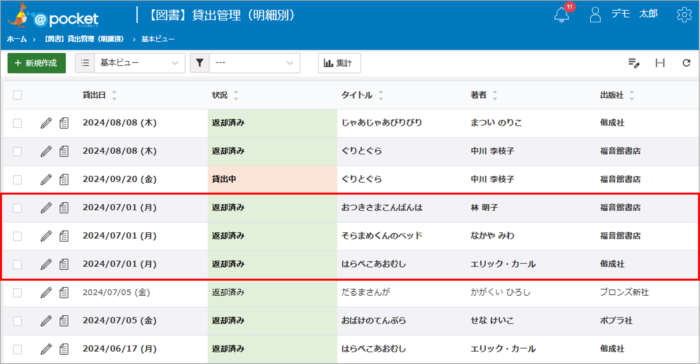Check the そらまめくんのベッド row checkbox
Viewport: 700px width, 364px height.
point(17,236)
